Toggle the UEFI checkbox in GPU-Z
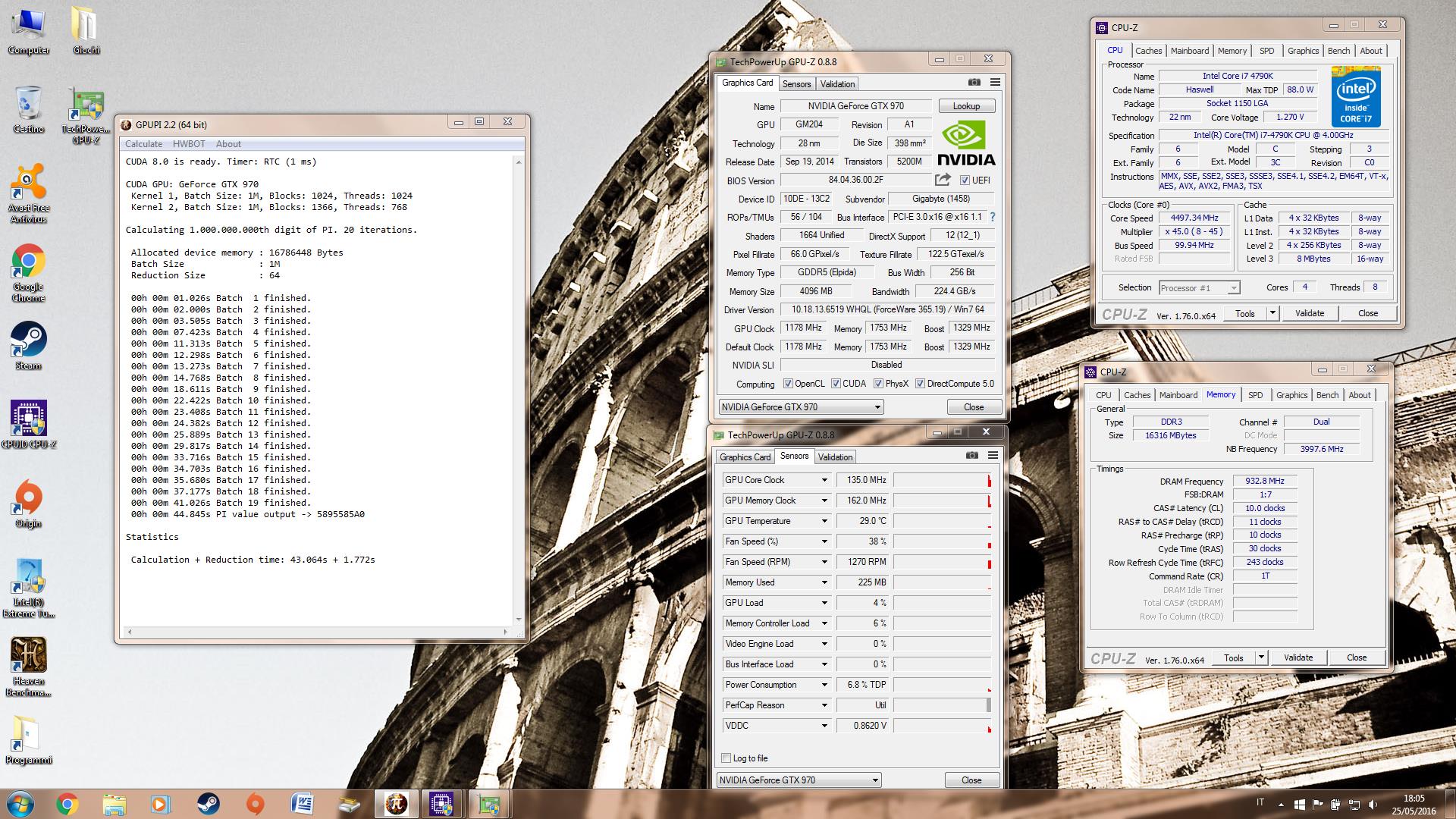The width and height of the screenshot is (1456, 819). click(x=965, y=180)
